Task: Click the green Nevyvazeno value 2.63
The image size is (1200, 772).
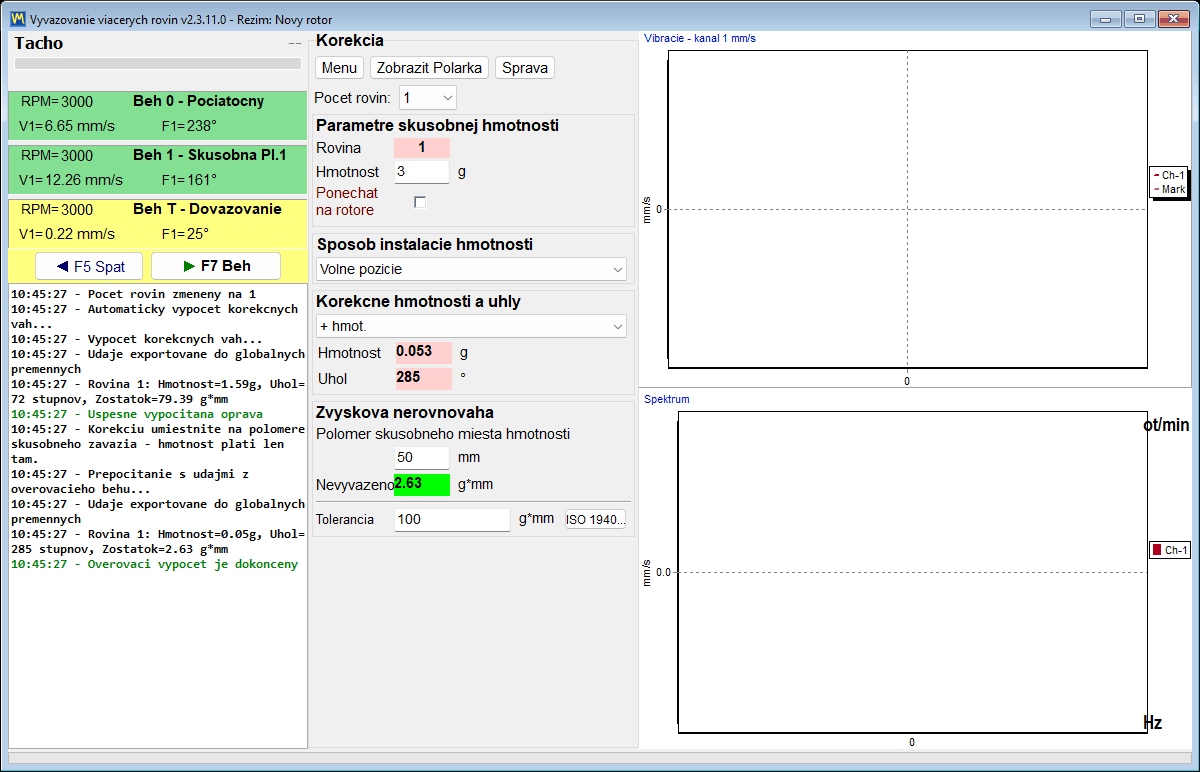Action: point(422,484)
